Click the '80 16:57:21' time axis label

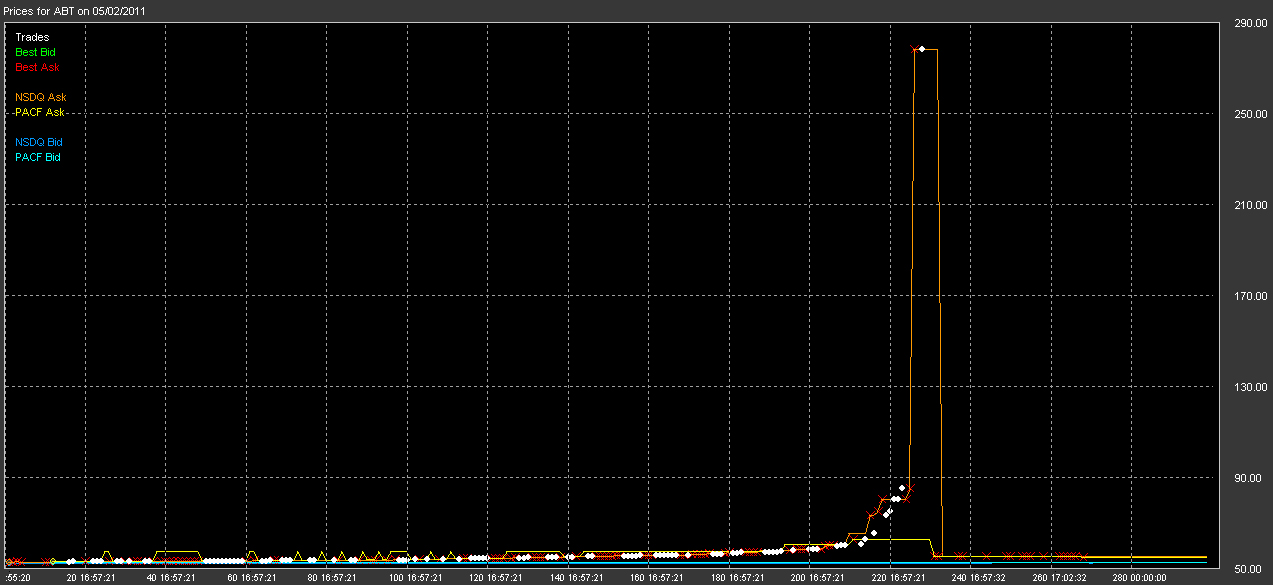tap(334, 577)
